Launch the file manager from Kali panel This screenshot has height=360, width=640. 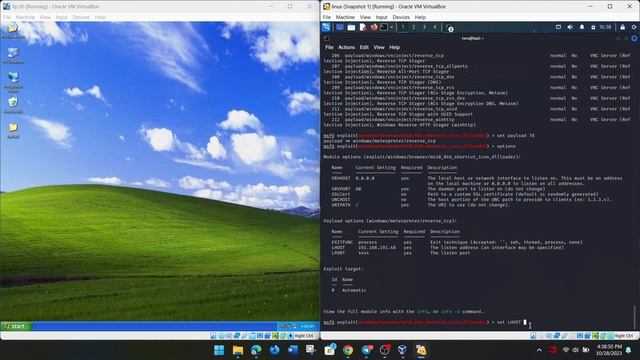351,27
